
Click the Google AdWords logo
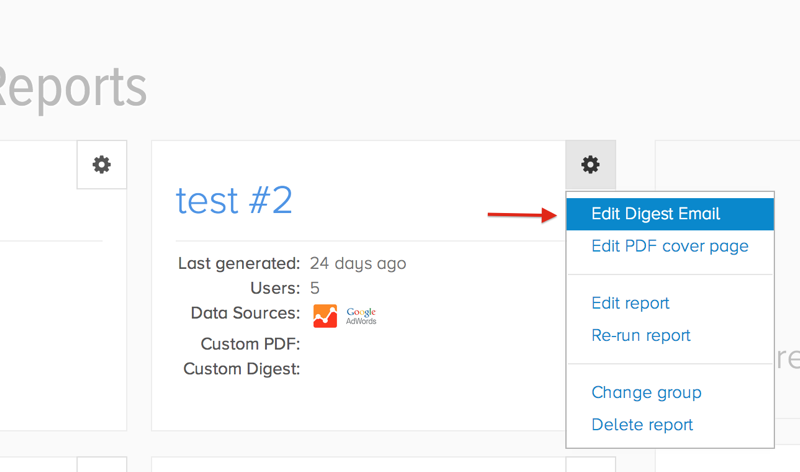pyautogui.click(x=361, y=316)
